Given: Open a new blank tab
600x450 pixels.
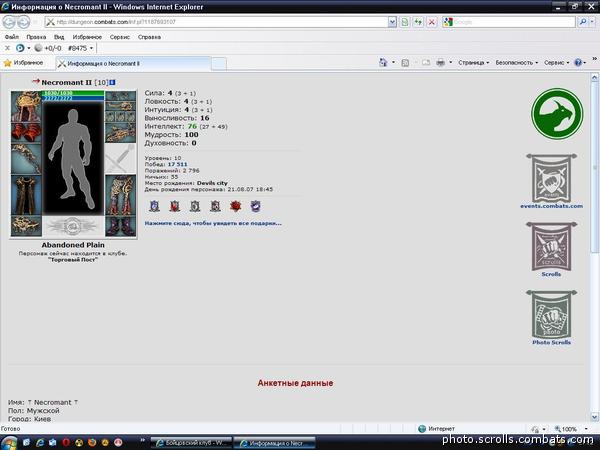Looking at the screenshot, I should (219, 64).
